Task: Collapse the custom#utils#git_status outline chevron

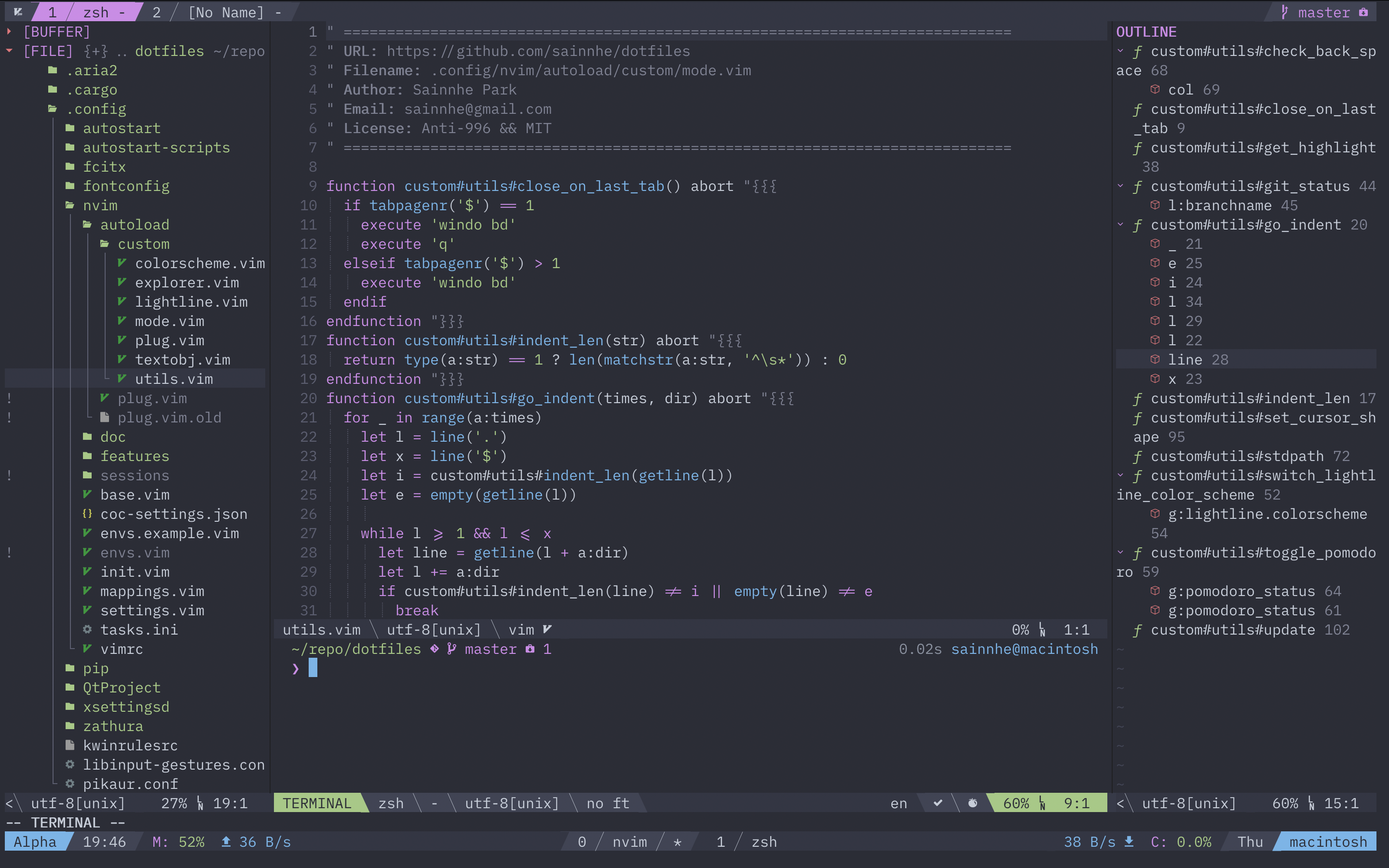Action: 1120,186
